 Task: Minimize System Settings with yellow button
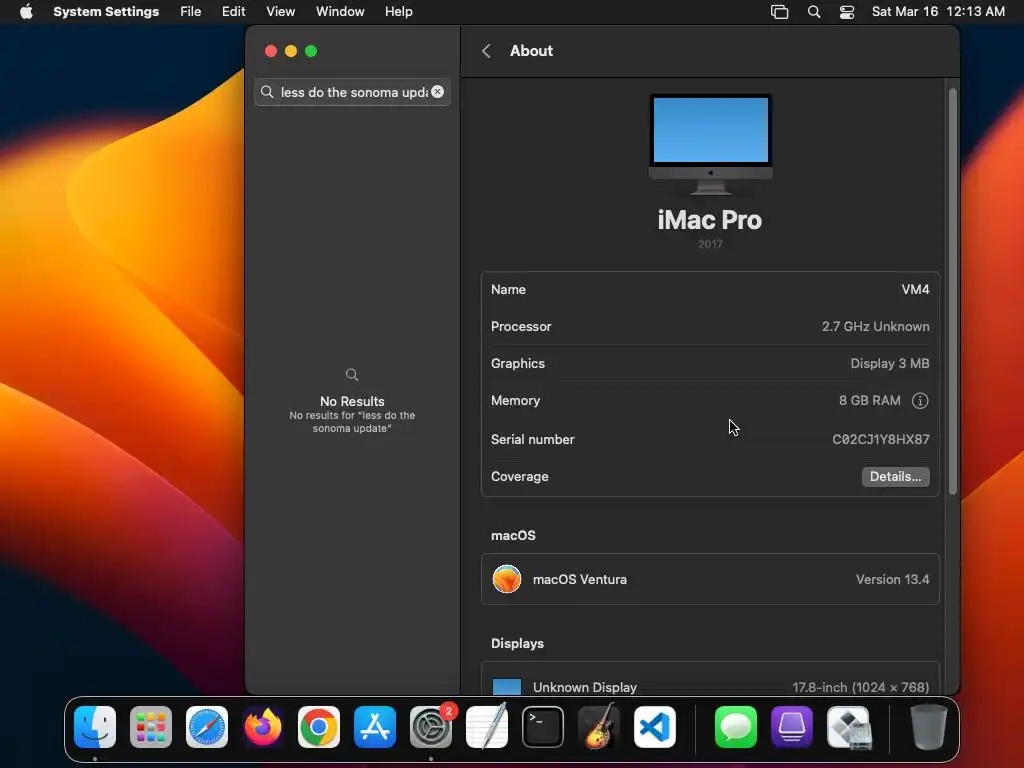pos(291,51)
